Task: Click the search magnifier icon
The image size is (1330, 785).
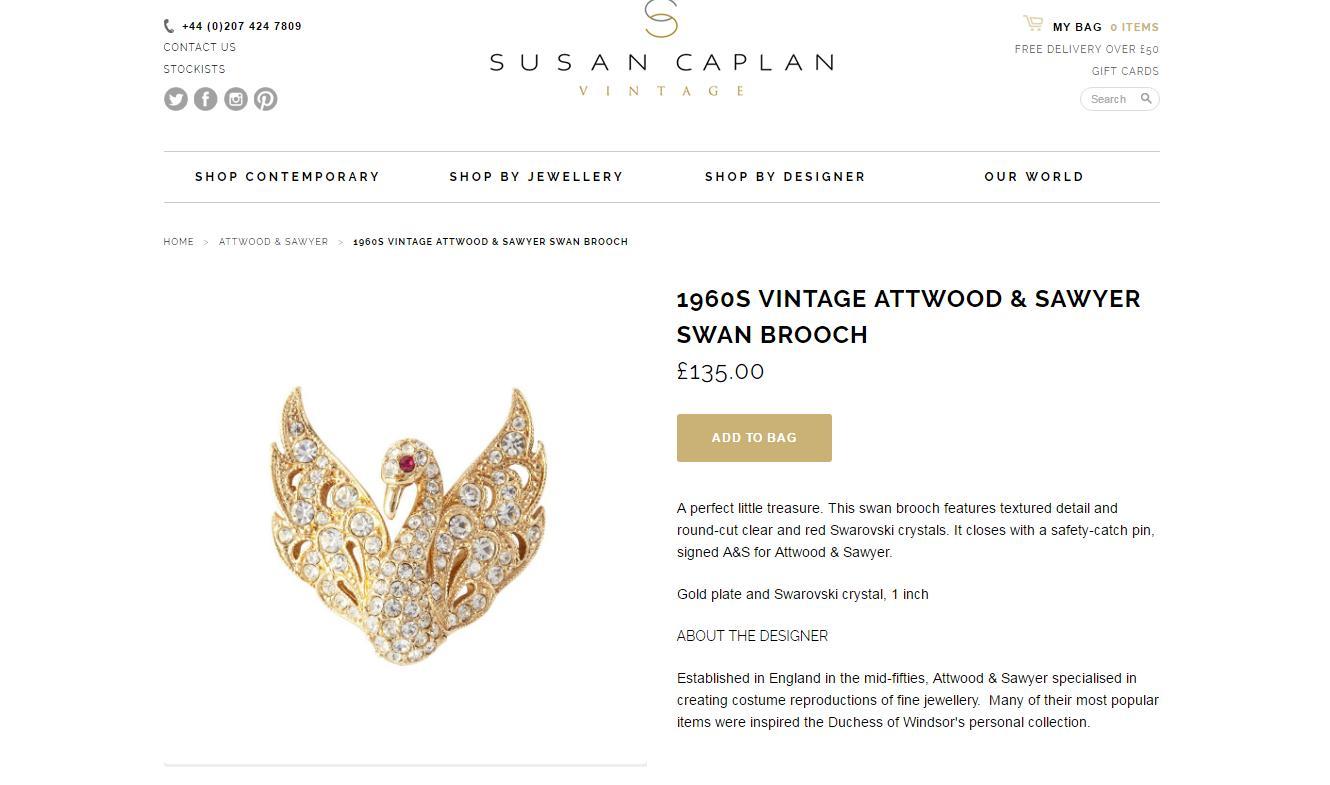Action: [x=1146, y=99]
